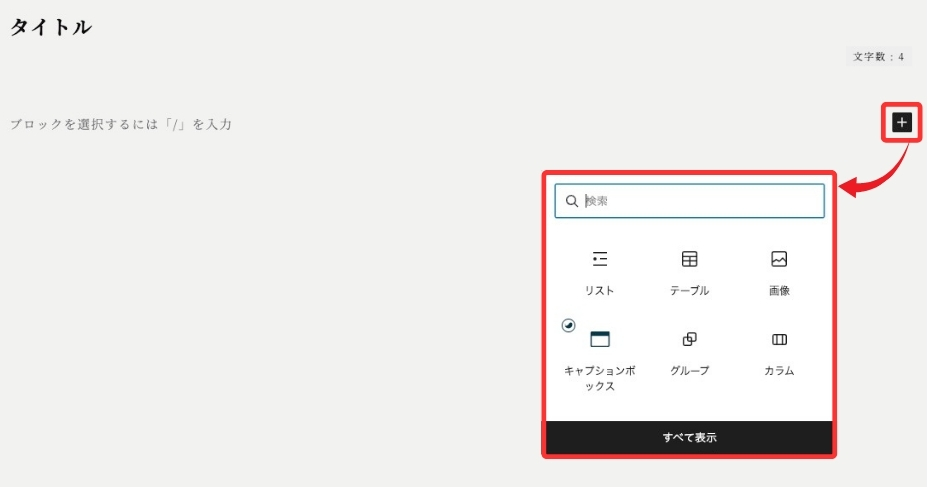Click the テーブル text label

[689, 291]
